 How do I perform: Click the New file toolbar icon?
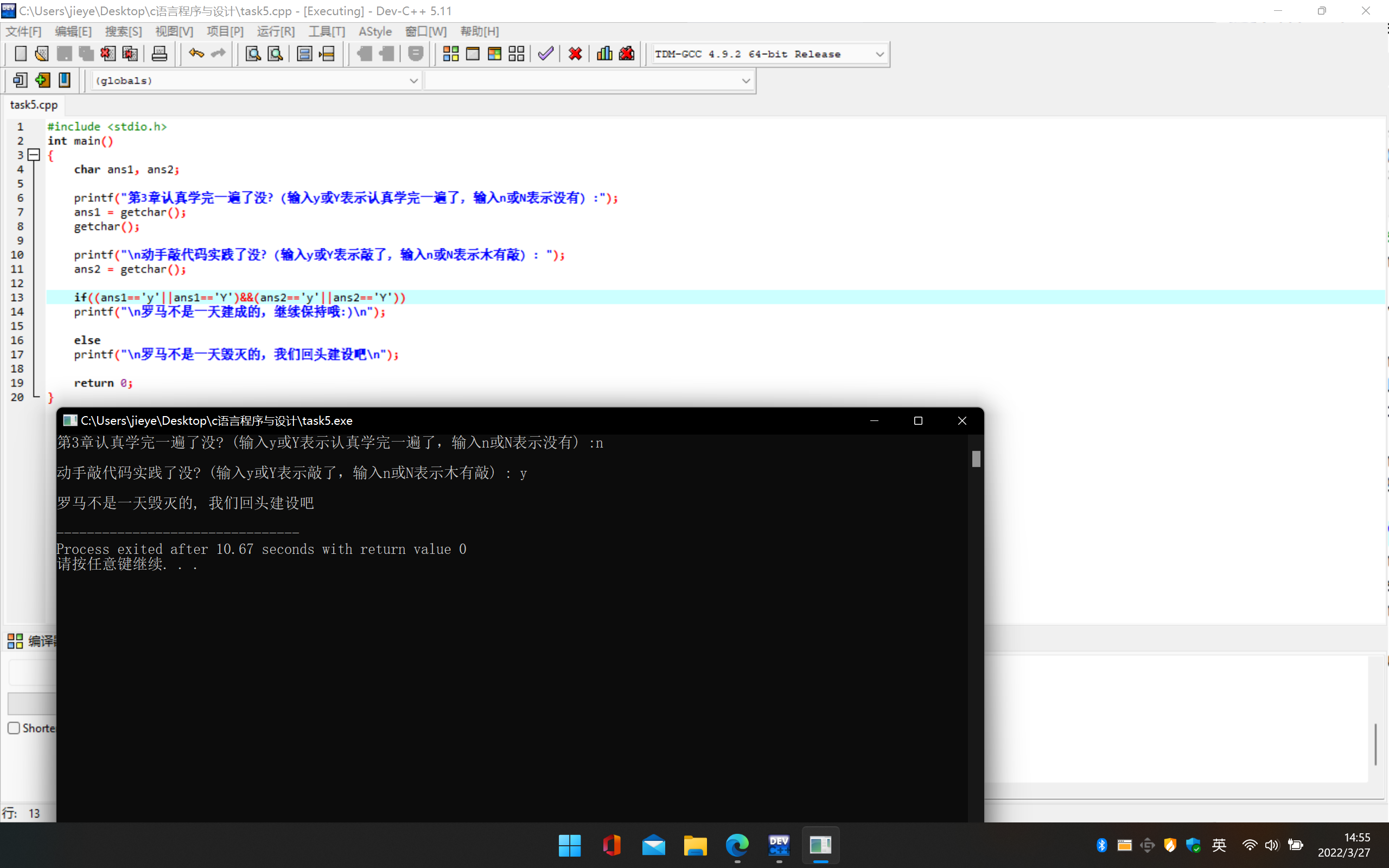[x=21, y=54]
